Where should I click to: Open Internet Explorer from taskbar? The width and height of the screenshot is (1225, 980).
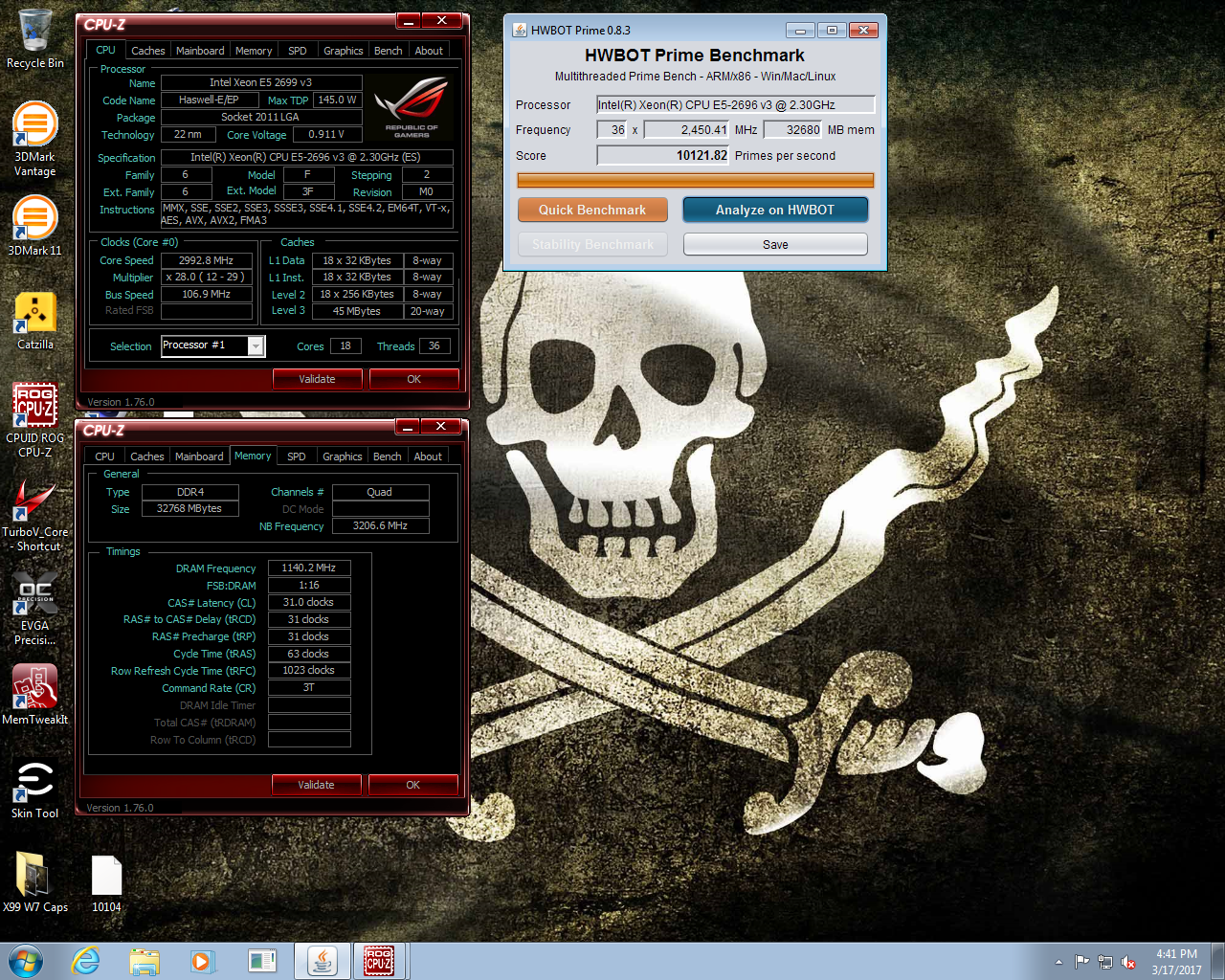click(x=86, y=961)
